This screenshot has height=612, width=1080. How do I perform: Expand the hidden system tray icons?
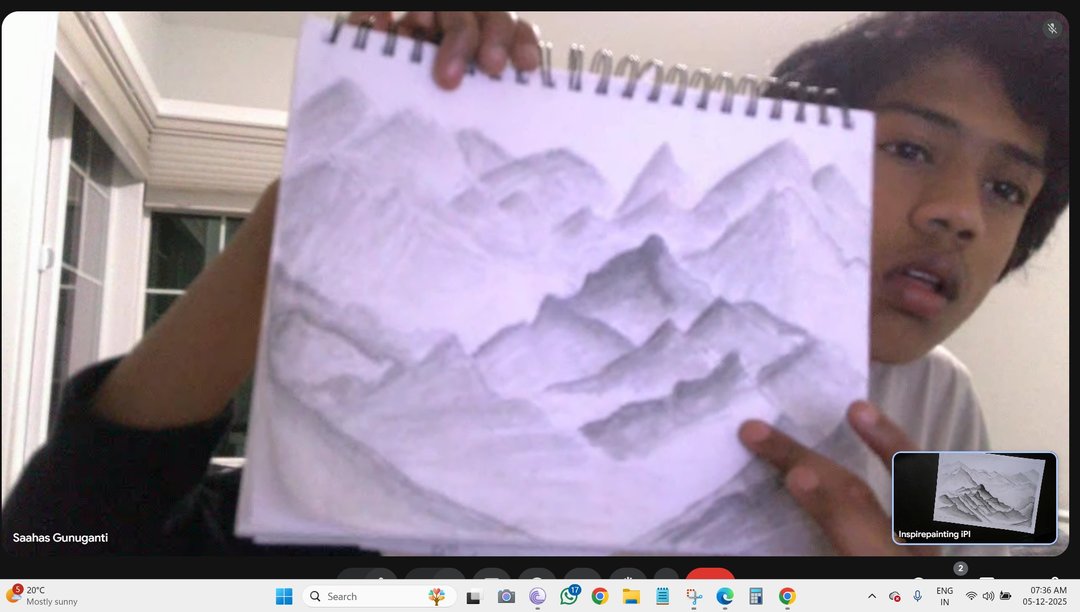(871, 596)
